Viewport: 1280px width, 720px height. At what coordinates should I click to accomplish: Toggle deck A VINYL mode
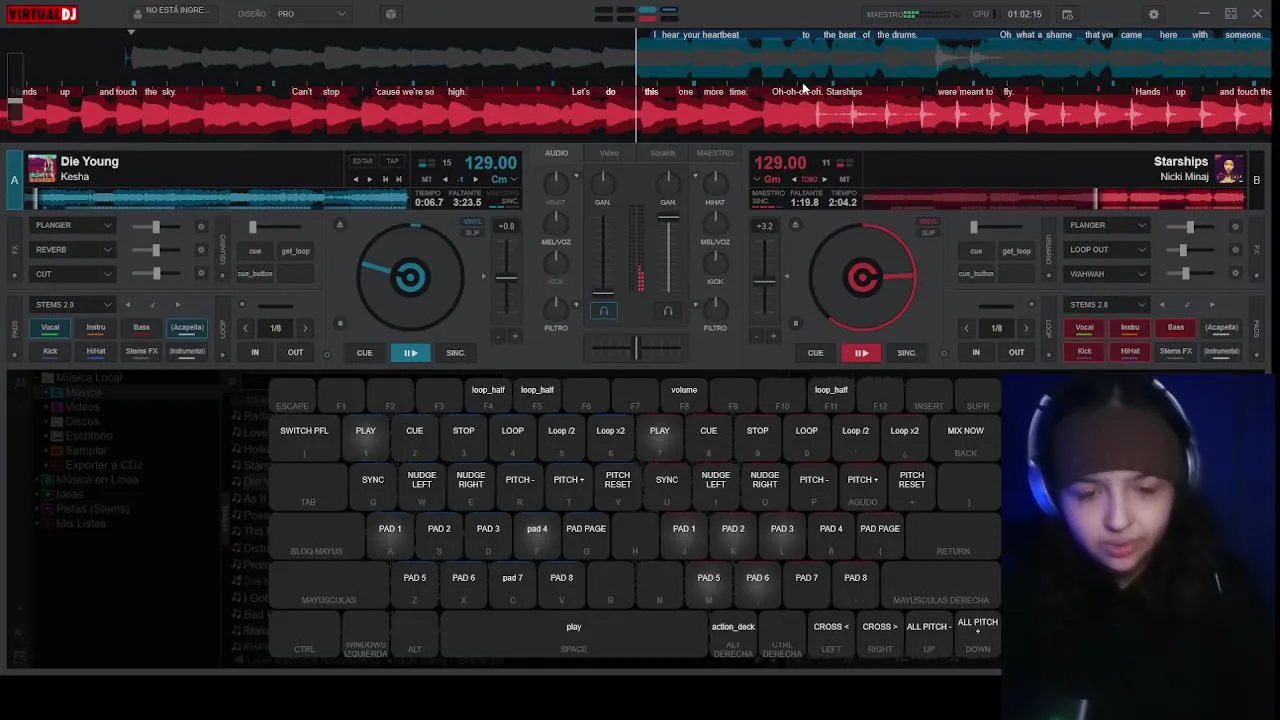tap(473, 222)
